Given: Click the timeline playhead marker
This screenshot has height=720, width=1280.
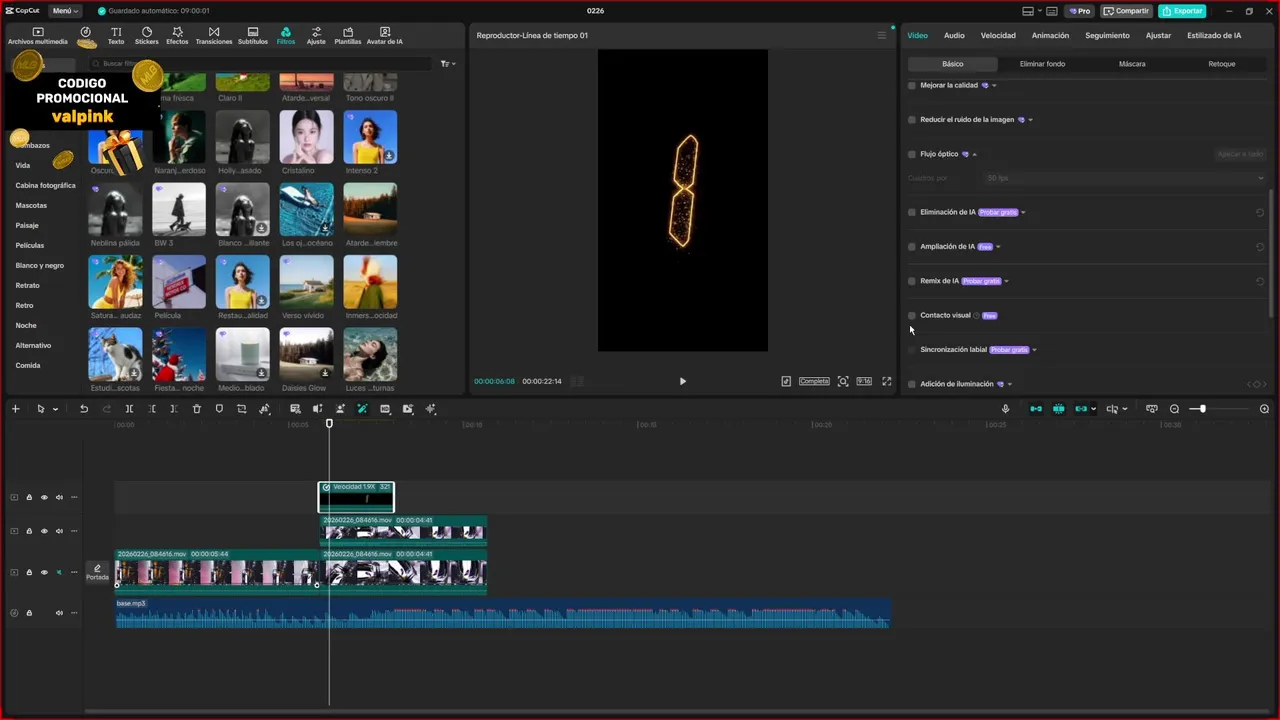Looking at the screenshot, I should (329, 424).
